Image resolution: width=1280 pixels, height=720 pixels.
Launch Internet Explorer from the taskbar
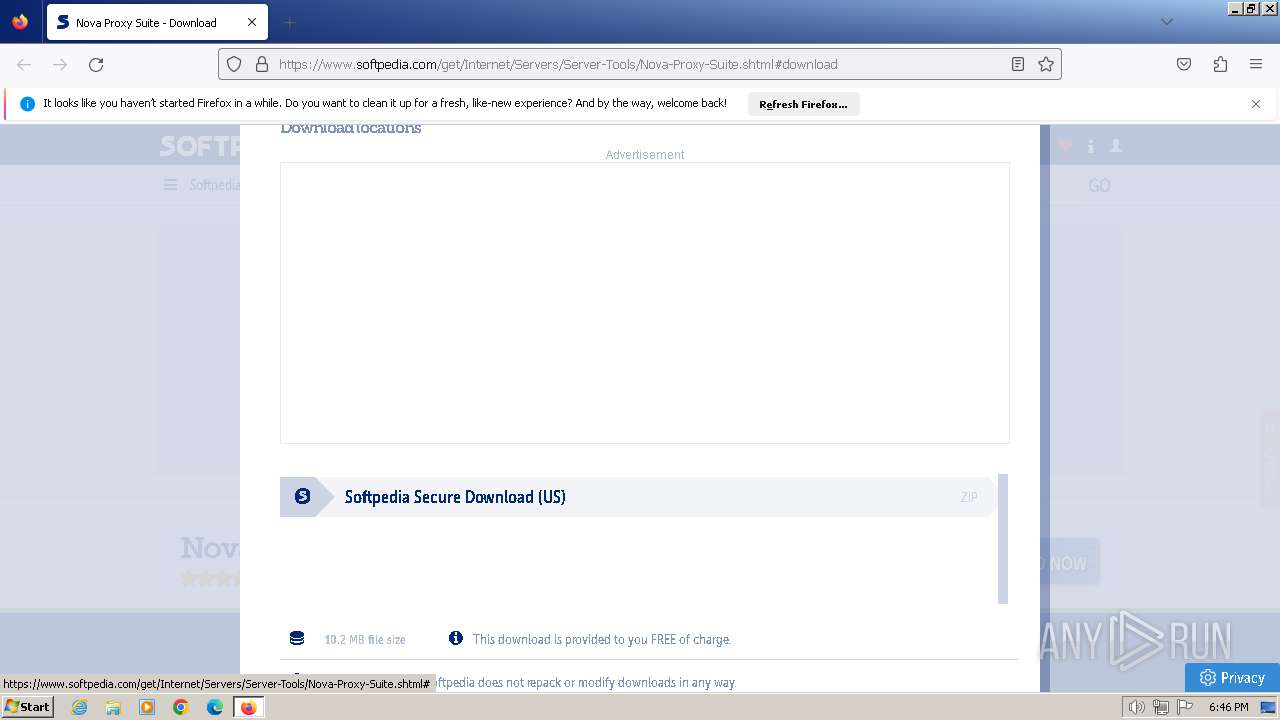click(79, 707)
